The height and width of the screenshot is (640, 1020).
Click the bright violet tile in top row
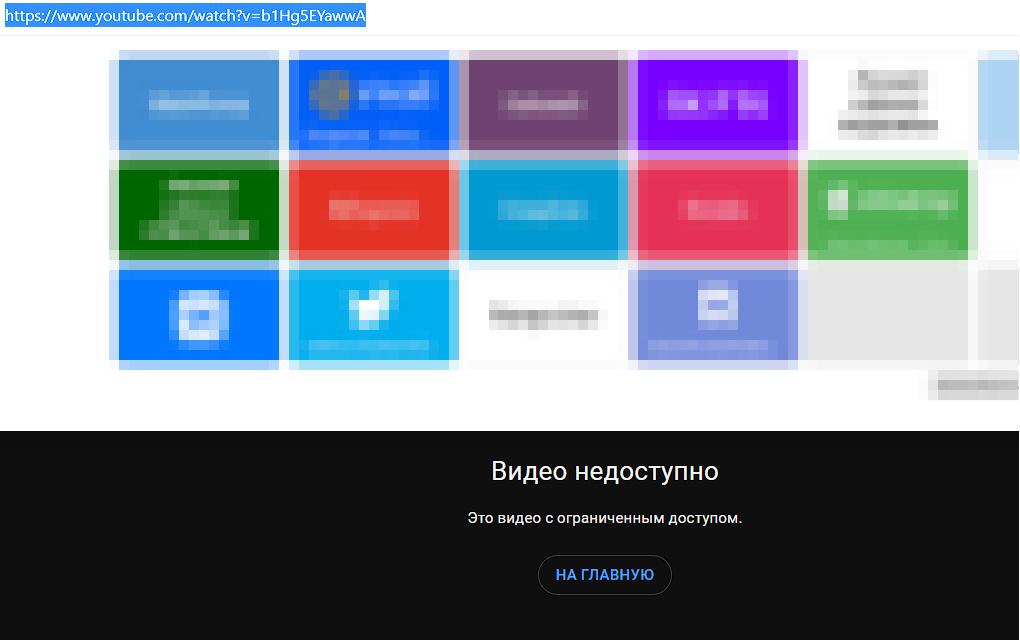[x=716, y=103]
